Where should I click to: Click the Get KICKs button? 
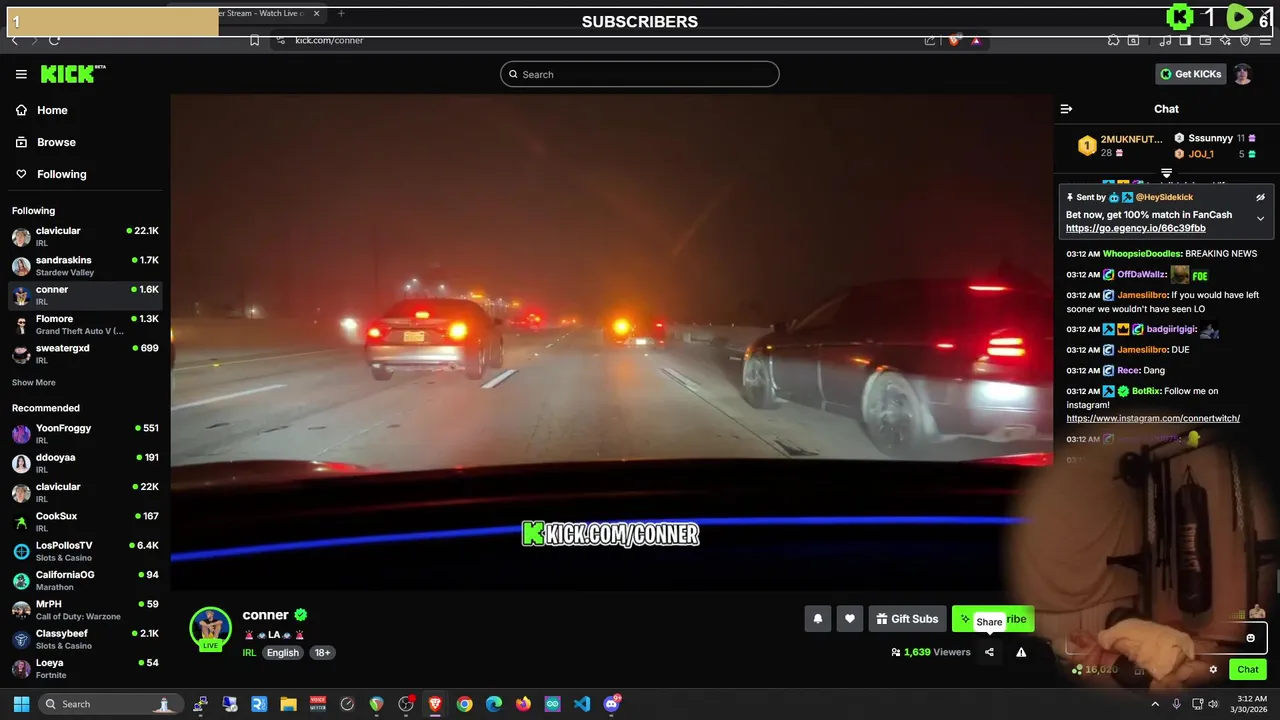1190,74
